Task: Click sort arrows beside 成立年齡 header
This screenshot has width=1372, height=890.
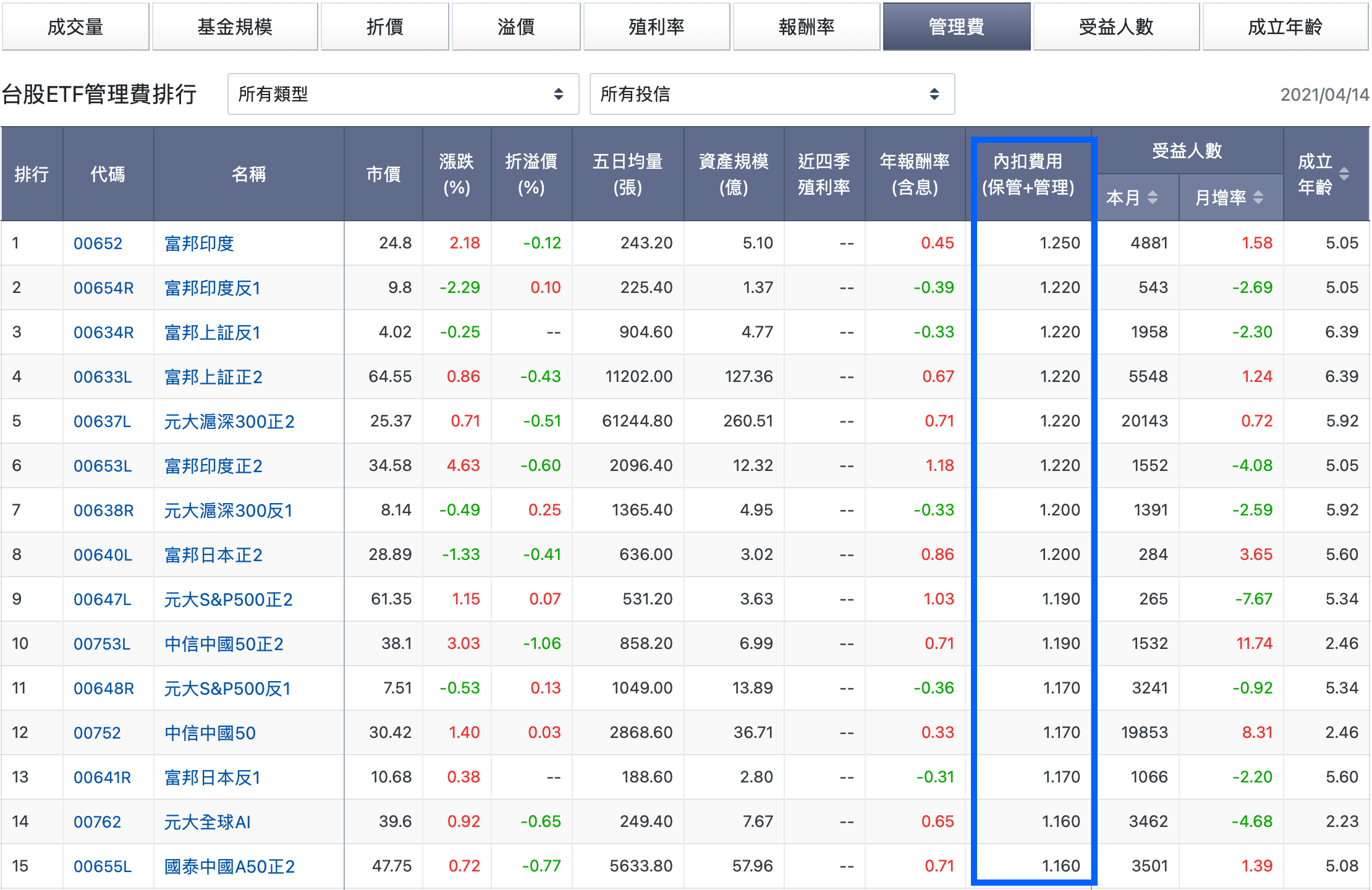Action: click(1344, 174)
